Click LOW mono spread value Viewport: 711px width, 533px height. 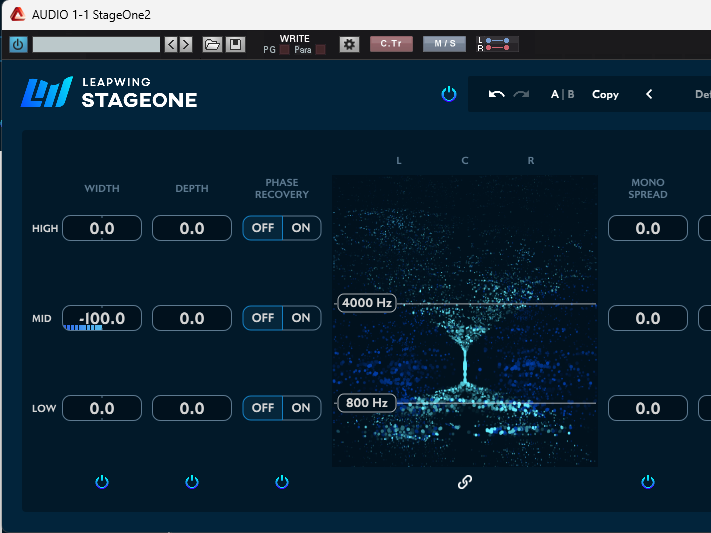[x=648, y=408]
